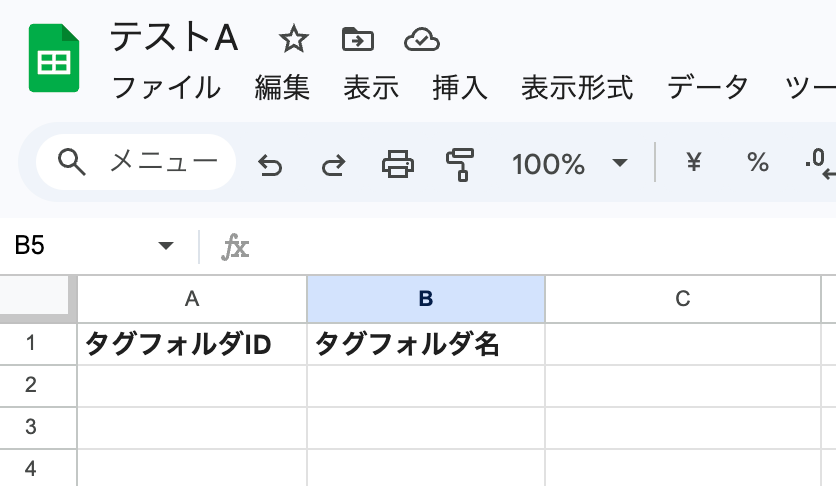Open the 表示形式 menu

[x=577, y=88]
